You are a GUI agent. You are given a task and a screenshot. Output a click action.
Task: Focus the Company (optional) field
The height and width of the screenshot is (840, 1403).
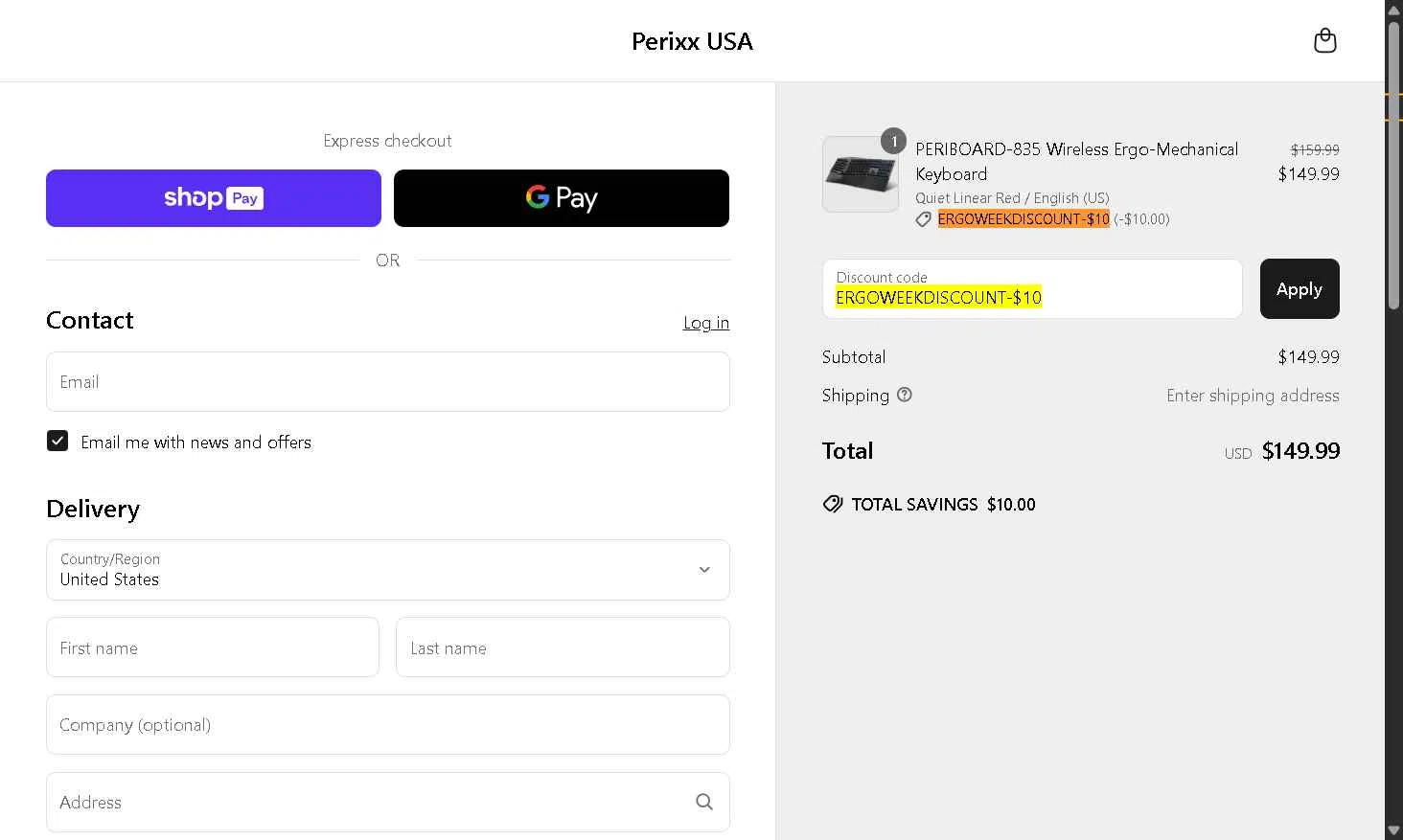point(388,725)
